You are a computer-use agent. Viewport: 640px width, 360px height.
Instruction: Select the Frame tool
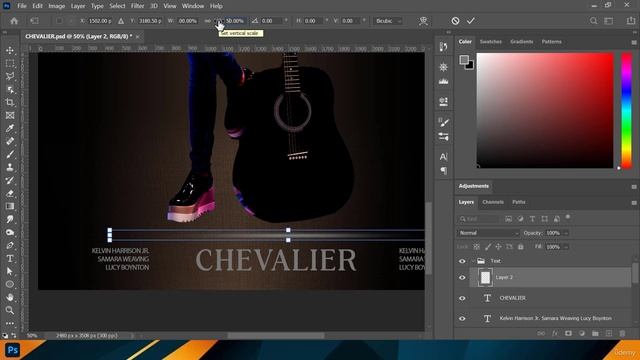point(10,116)
